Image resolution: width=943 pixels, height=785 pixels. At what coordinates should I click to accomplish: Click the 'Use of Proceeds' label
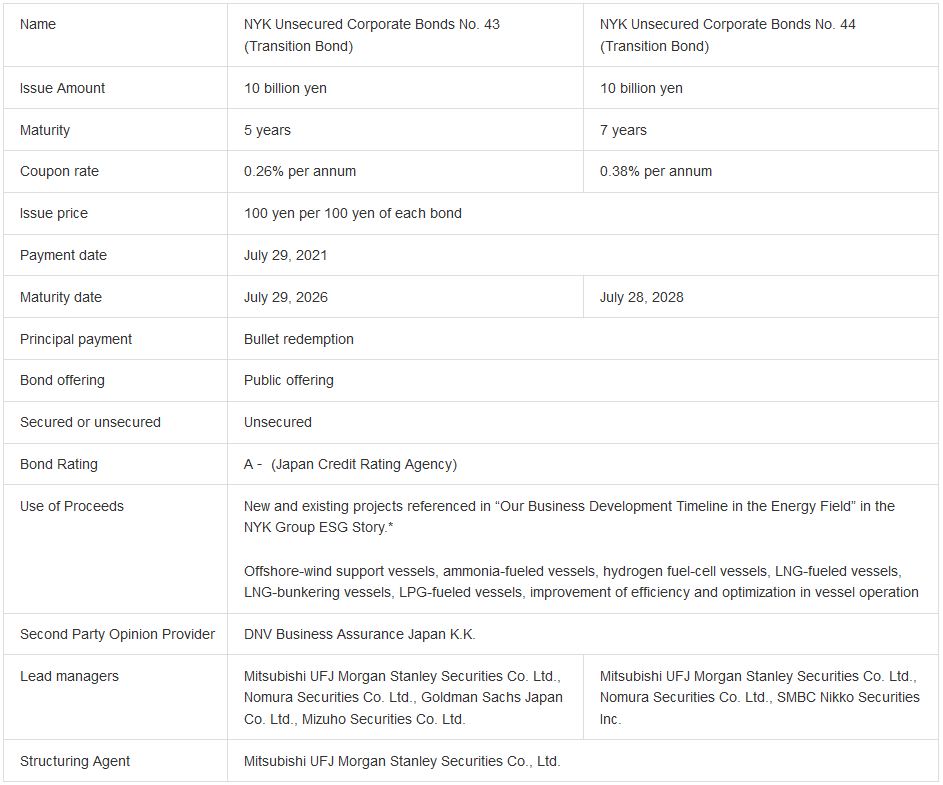pos(72,506)
